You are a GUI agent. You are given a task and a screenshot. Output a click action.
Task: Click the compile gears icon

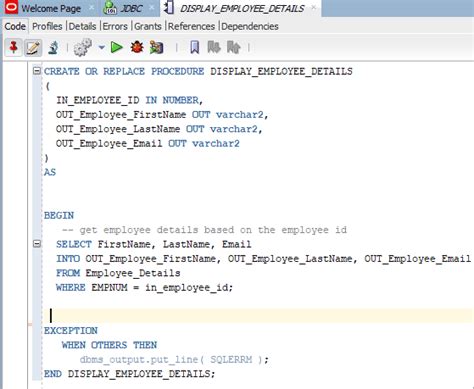pos(82,47)
